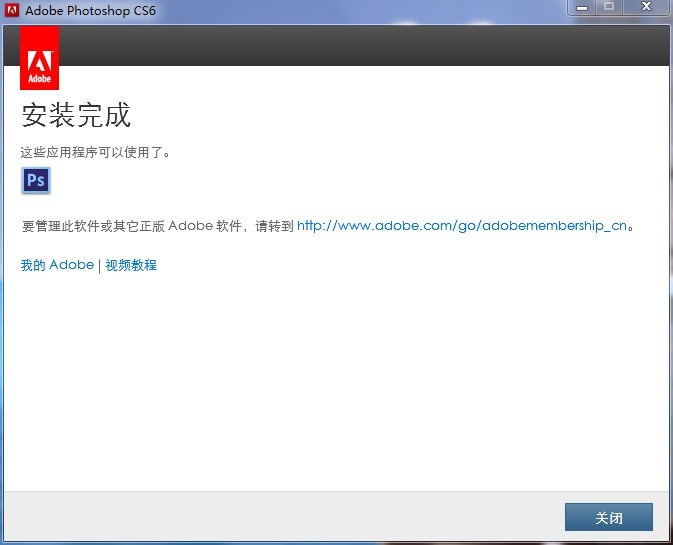Click the Adobe Photoshop CS6 window title
Image resolution: width=673 pixels, height=545 pixels.
tap(90, 10)
